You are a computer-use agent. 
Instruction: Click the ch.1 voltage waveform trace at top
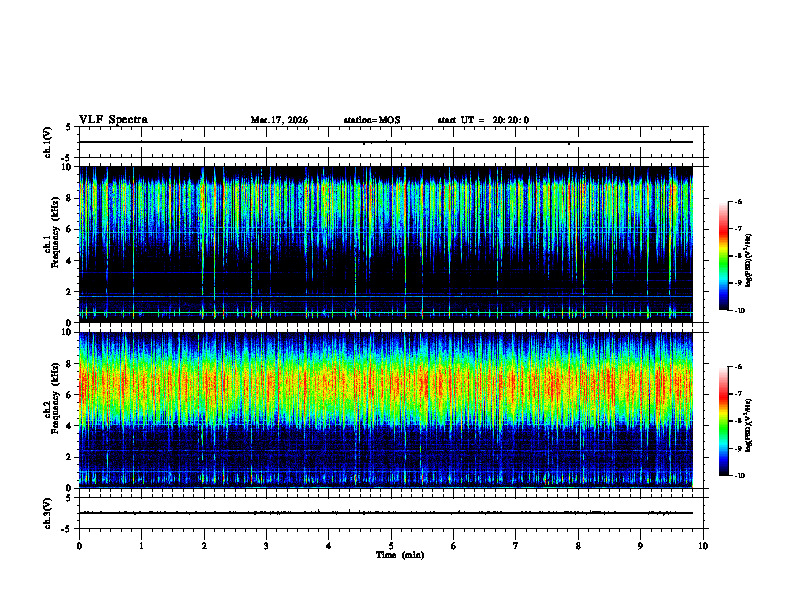[385, 142]
